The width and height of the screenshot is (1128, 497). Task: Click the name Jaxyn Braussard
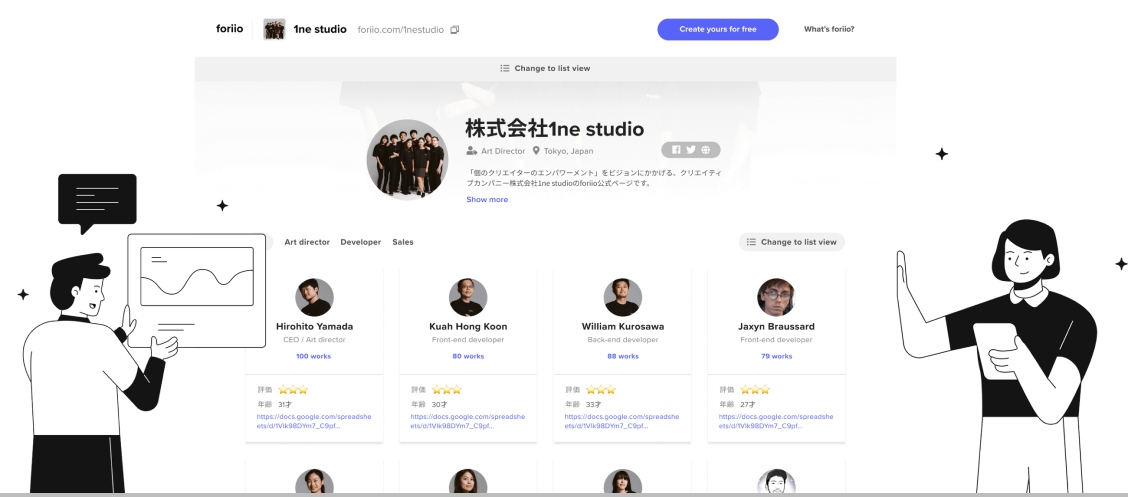coord(776,327)
